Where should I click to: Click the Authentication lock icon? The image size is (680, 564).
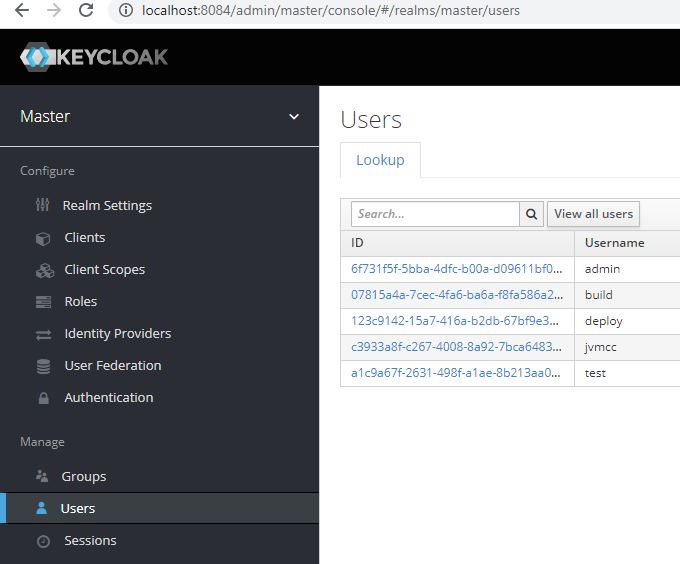[x=43, y=398]
